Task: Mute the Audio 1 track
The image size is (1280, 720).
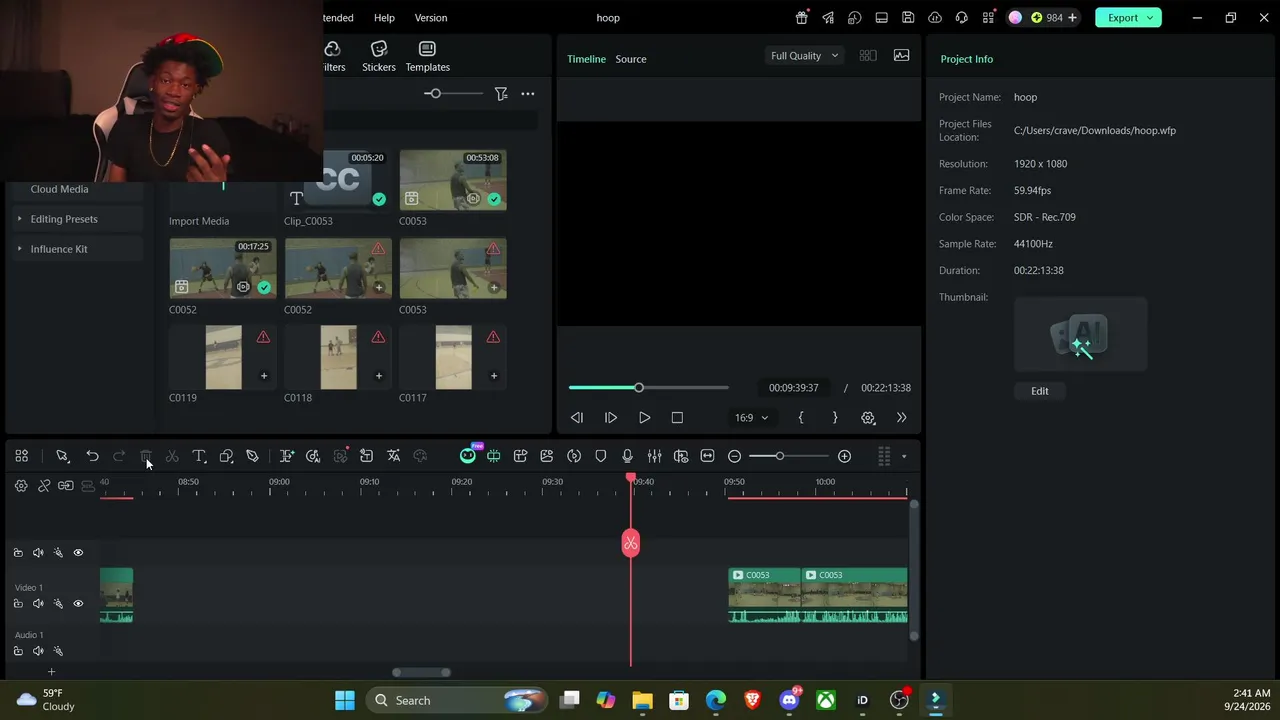Action: coord(38,651)
